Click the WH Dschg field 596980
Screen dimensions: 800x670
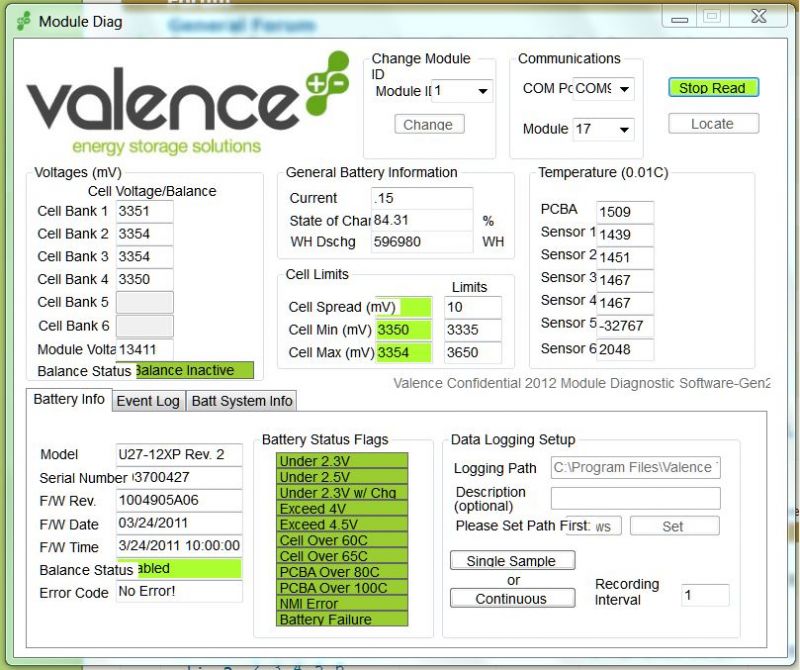422,242
